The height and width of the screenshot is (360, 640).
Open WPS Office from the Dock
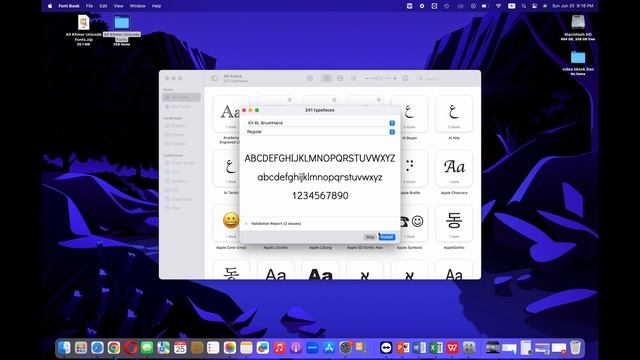click(x=452, y=347)
